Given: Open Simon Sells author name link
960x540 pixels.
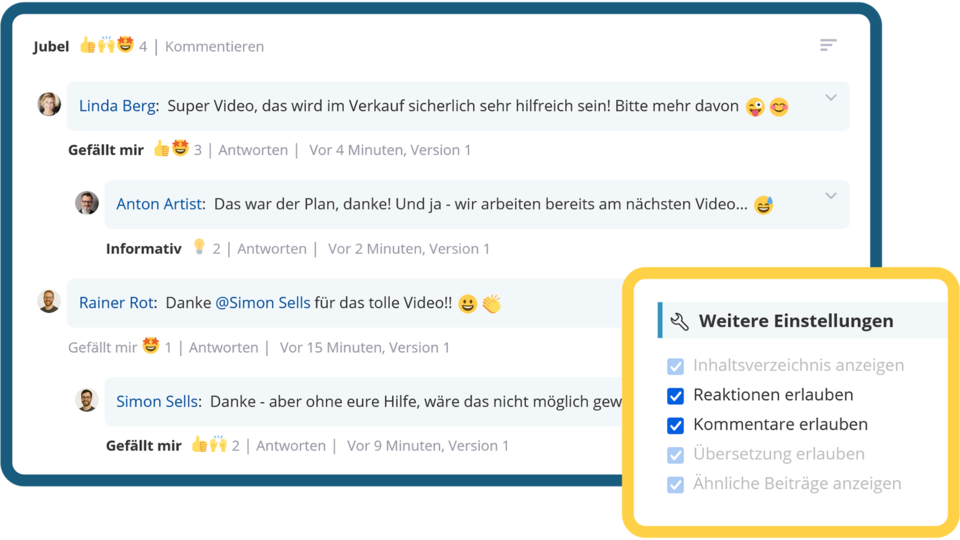Looking at the screenshot, I should [x=157, y=401].
